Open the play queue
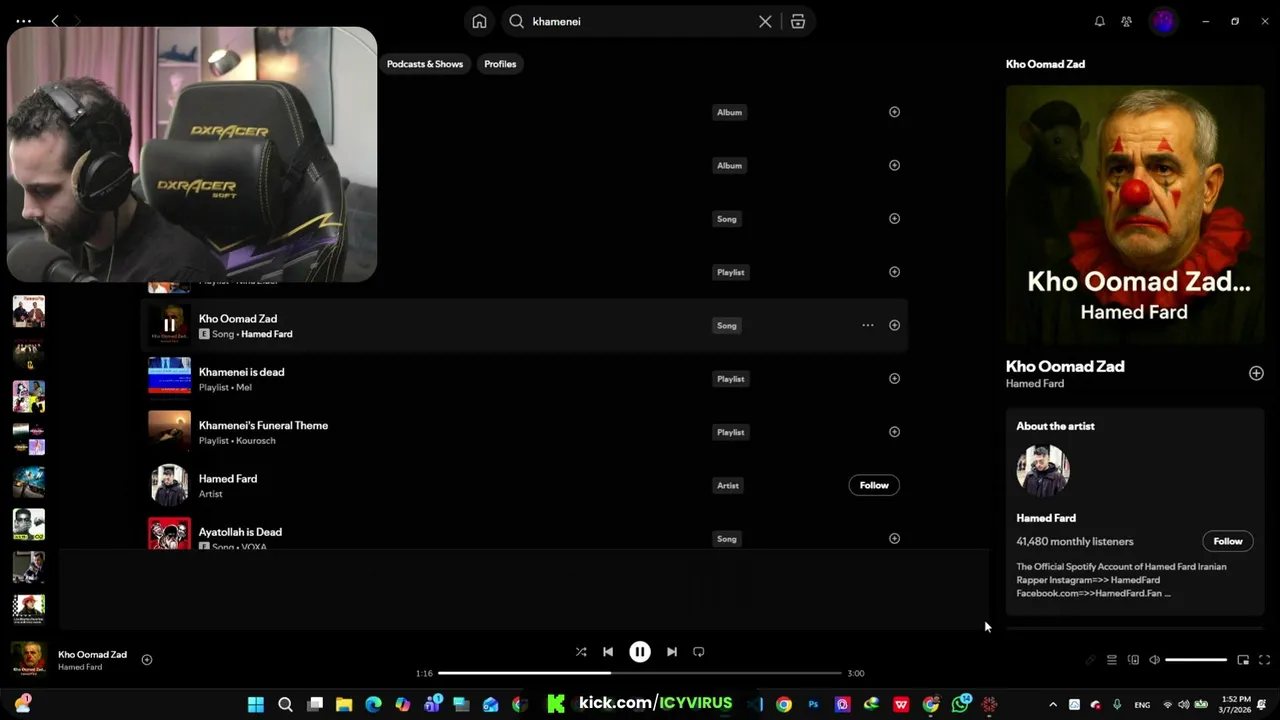The width and height of the screenshot is (1280, 720). point(1112,660)
